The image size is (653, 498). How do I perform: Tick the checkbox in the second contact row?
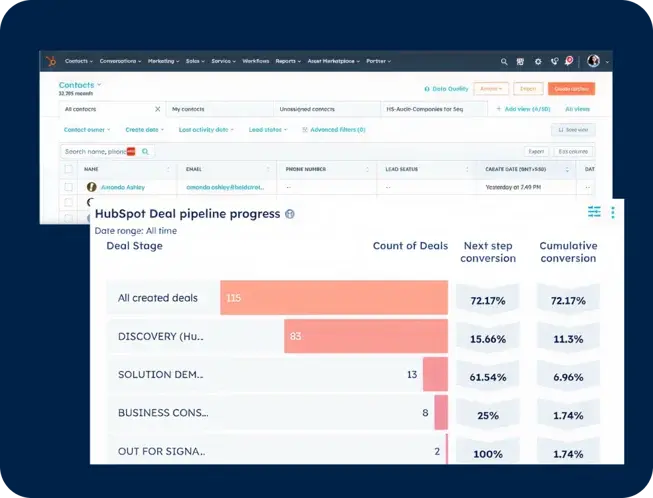[69, 202]
